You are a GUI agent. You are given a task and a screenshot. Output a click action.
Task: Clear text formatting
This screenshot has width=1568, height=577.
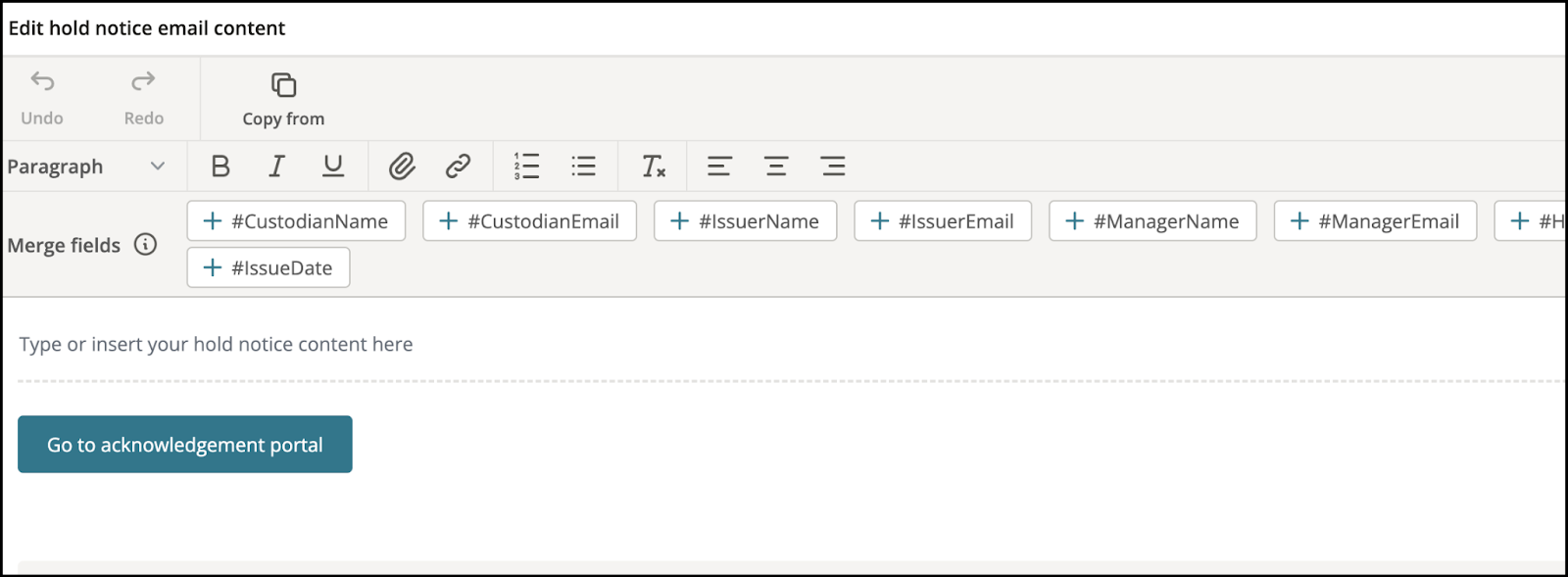pyautogui.click(x=653, y=167)
